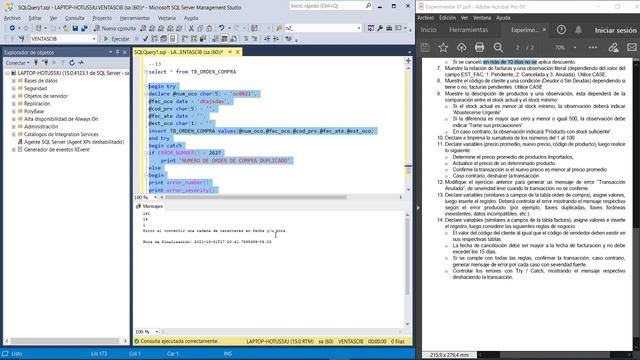The width and height of the screenshot is (640, 360).
Task: Expand the Objetos de servidor node
Action: (14, 96)
